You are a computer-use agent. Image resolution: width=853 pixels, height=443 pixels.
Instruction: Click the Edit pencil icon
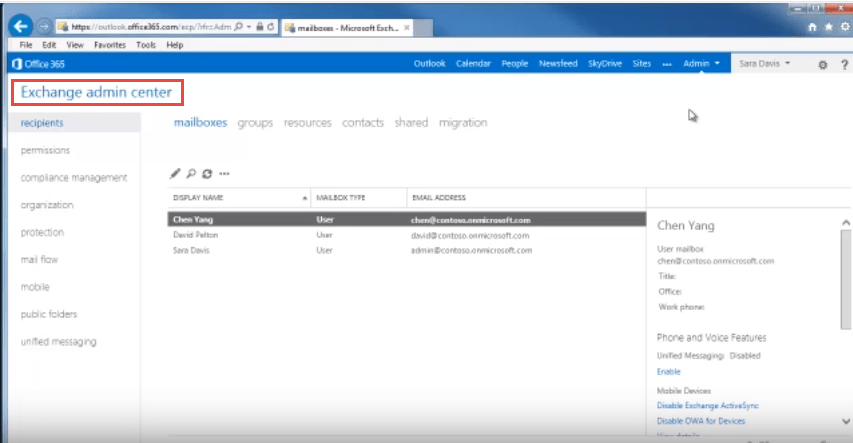tap(175, 174)
